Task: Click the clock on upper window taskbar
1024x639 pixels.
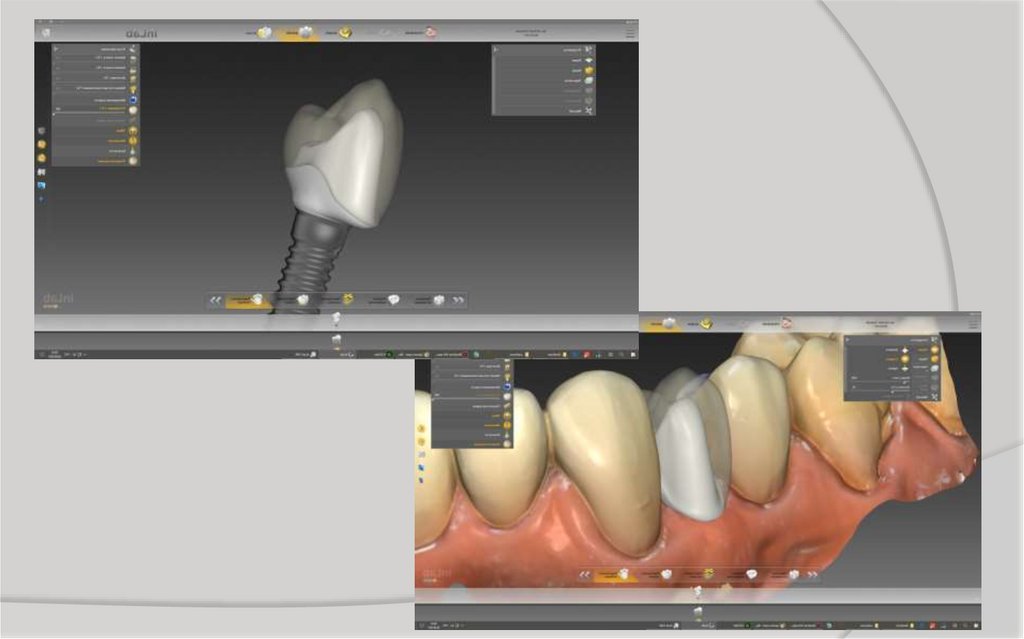Action: pyautogui.click(x=55, y=354)
